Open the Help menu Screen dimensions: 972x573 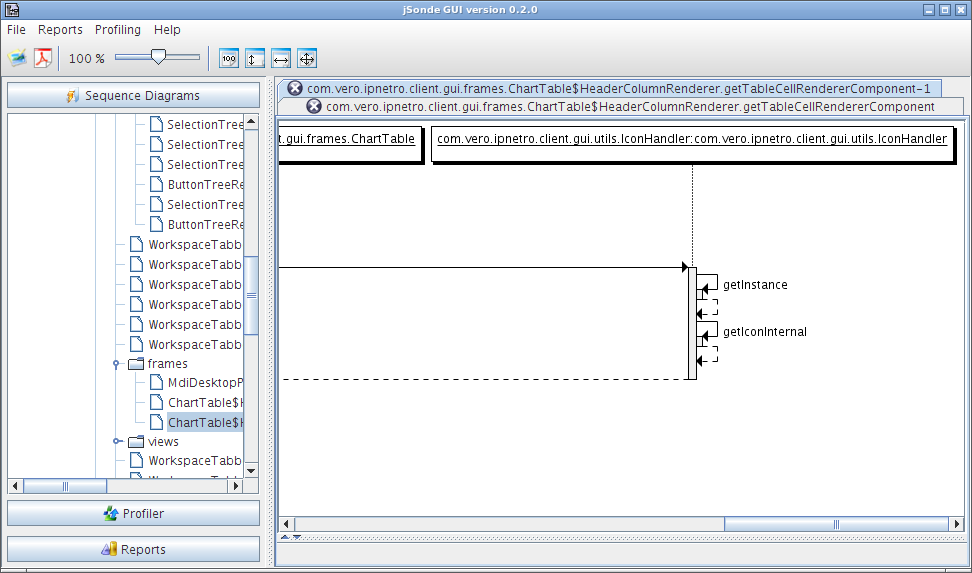167,30
